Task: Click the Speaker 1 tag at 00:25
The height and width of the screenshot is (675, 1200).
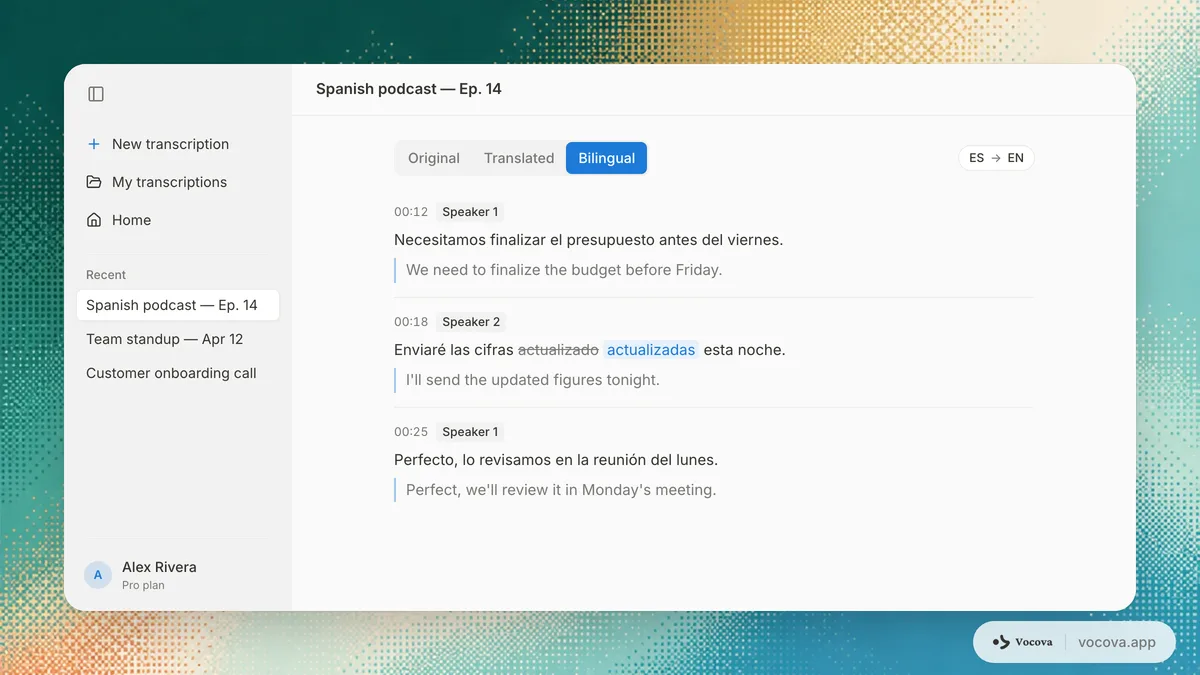Action: pos(470,432)
